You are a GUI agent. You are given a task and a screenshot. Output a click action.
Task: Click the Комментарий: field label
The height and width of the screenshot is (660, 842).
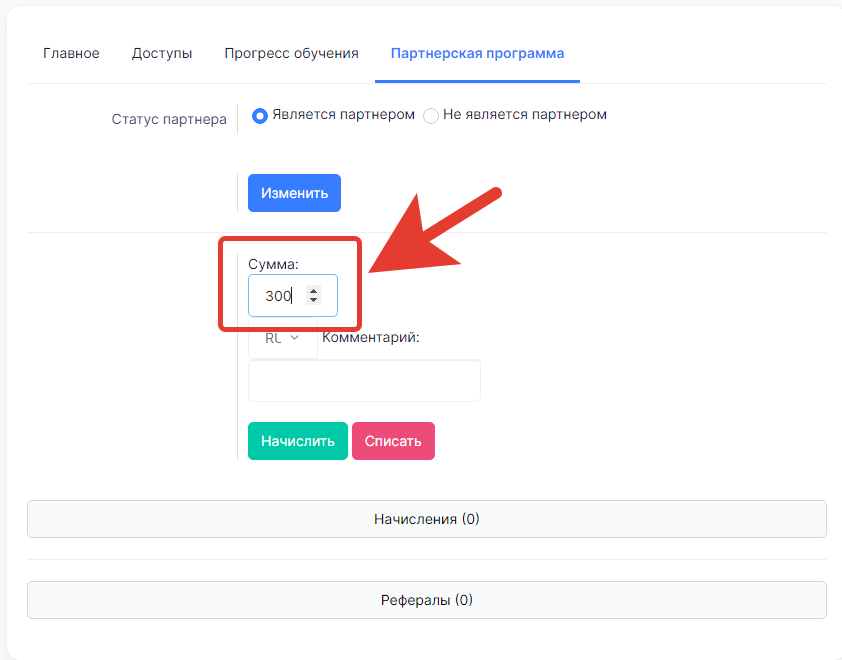371,337
